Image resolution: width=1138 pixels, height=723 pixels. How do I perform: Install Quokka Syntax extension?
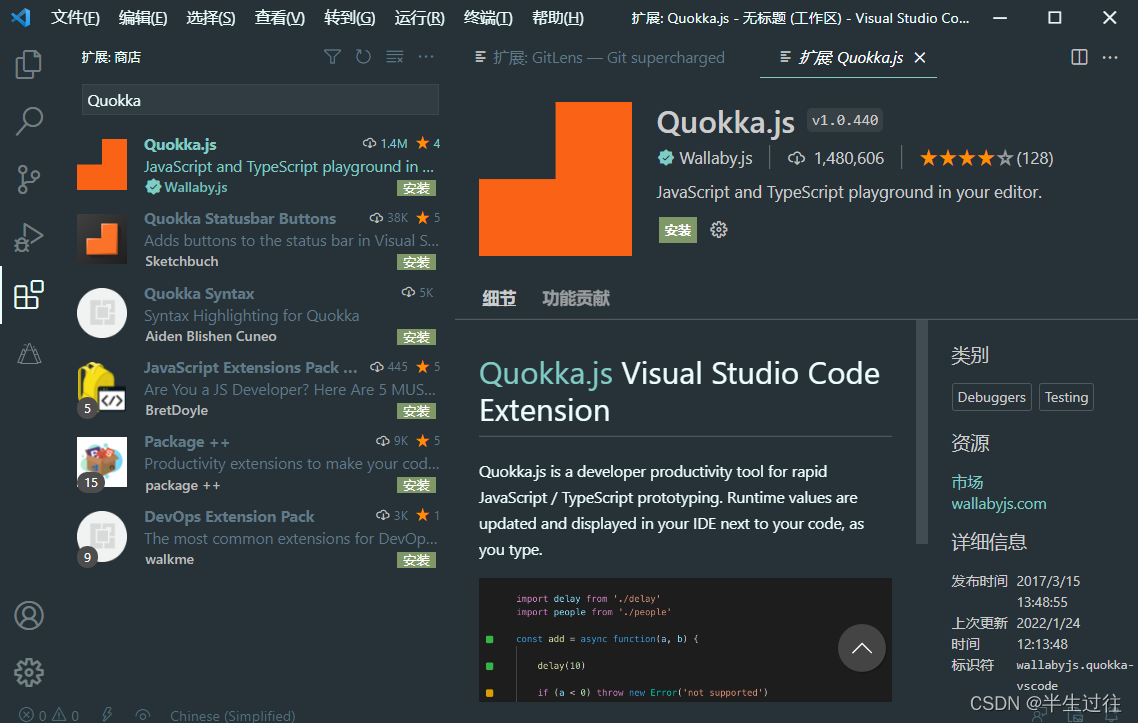click(417, 337)
